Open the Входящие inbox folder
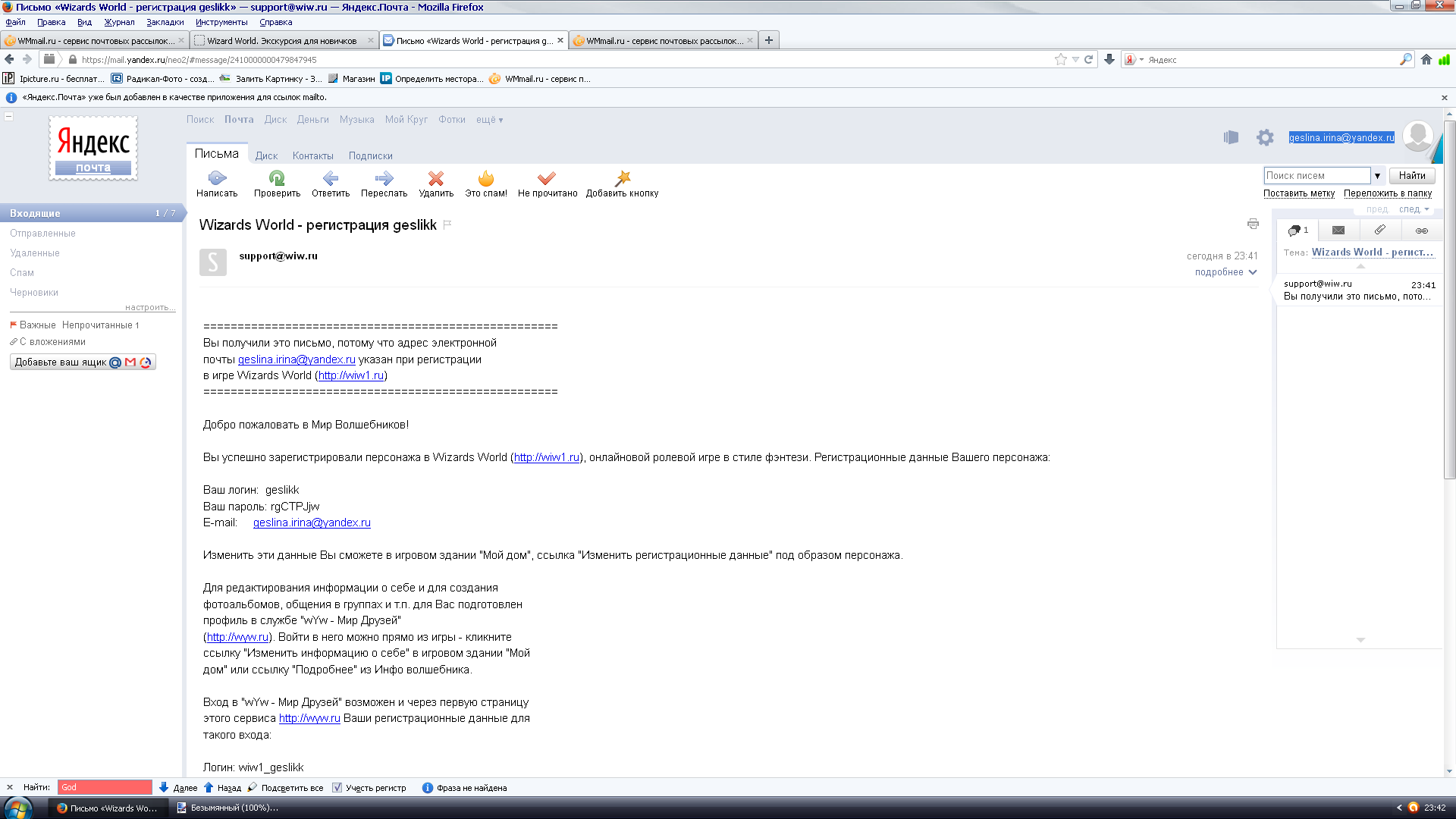The image size is (1456, 819). [x=91, y=213]
